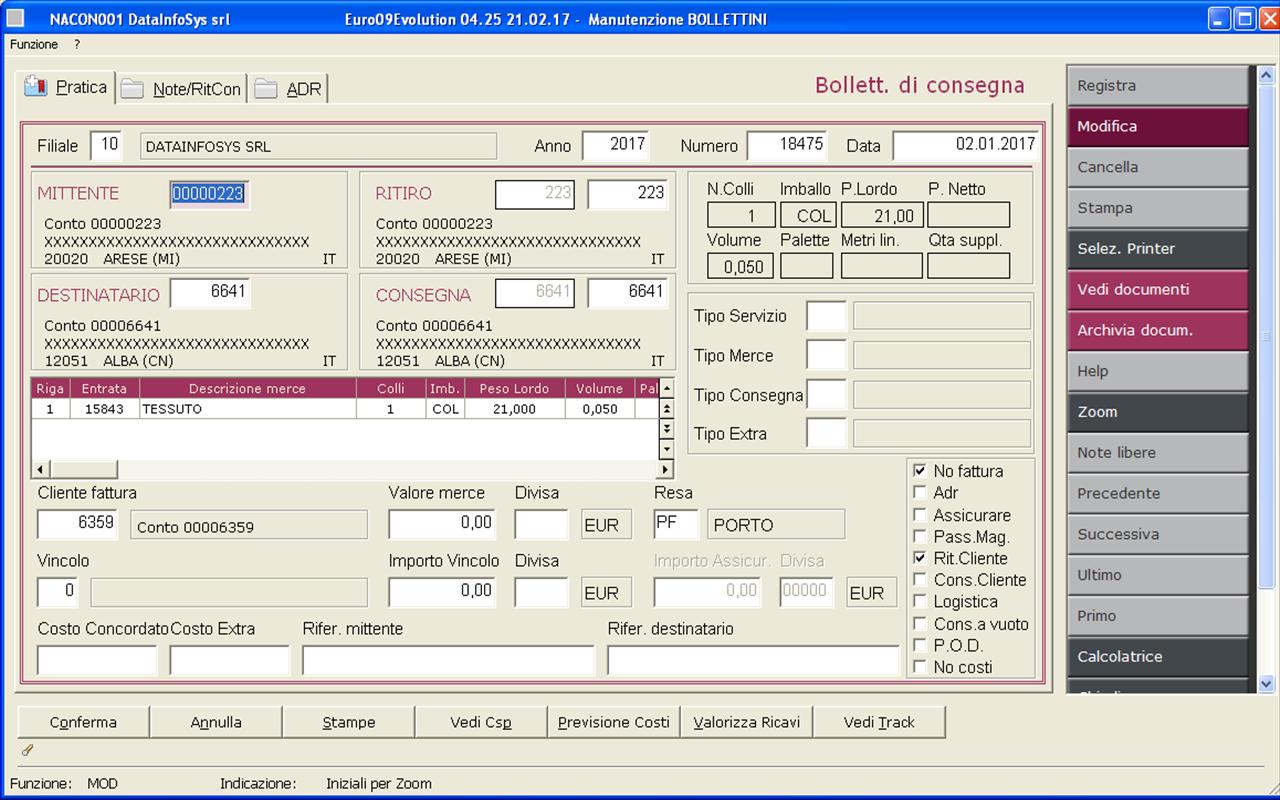Click the Tipo Servizio code field

pyautogui.click(x=826, y=316)
